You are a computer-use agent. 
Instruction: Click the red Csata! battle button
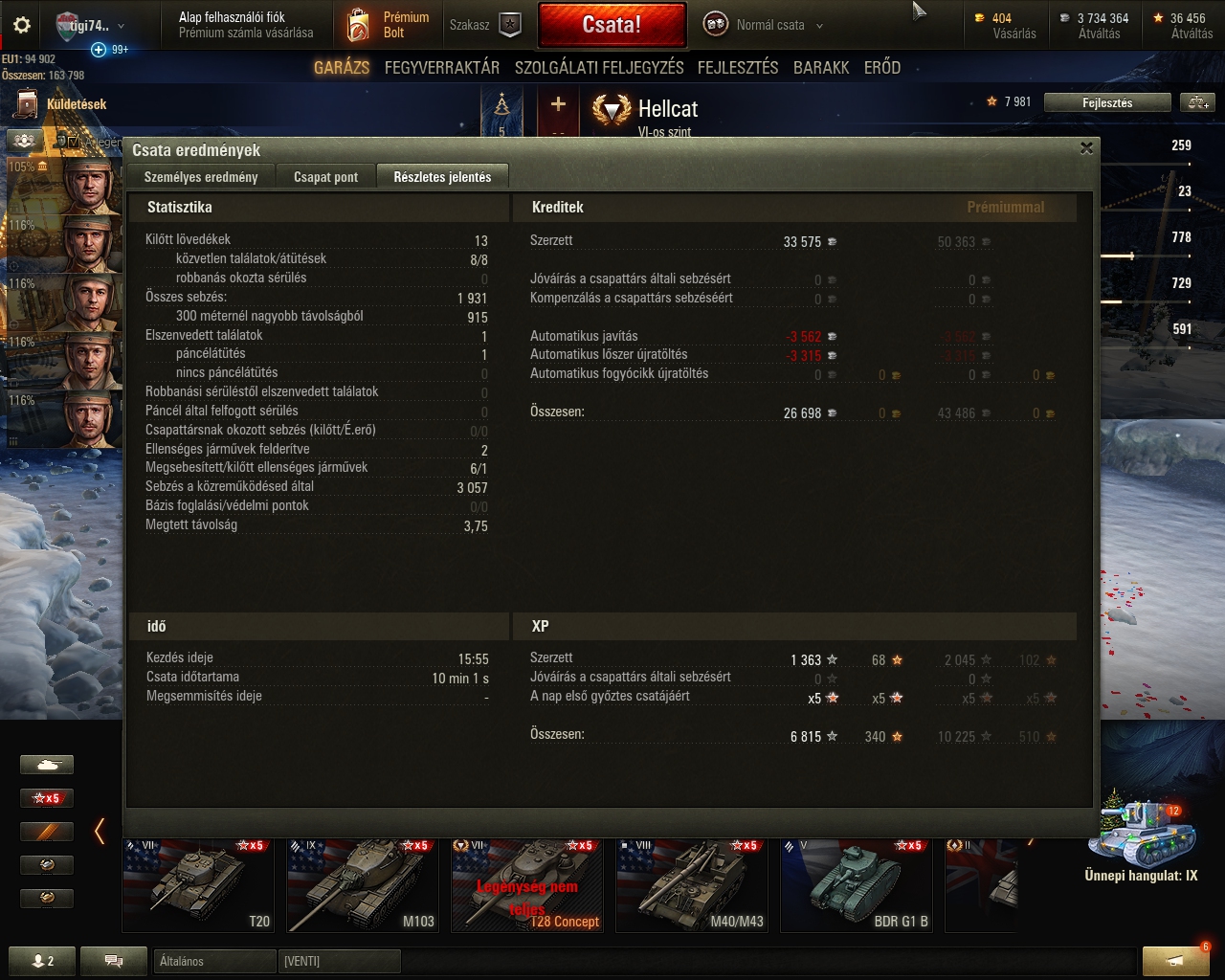coord(612,25)
